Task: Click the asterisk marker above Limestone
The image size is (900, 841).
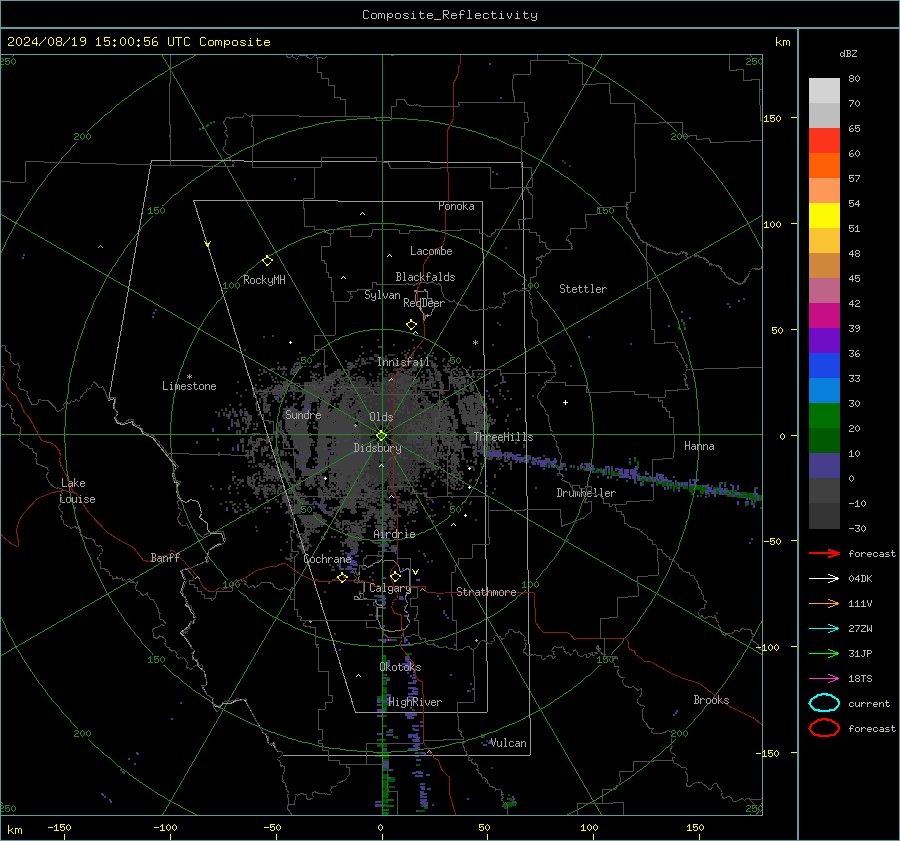Action: (189, 377)
